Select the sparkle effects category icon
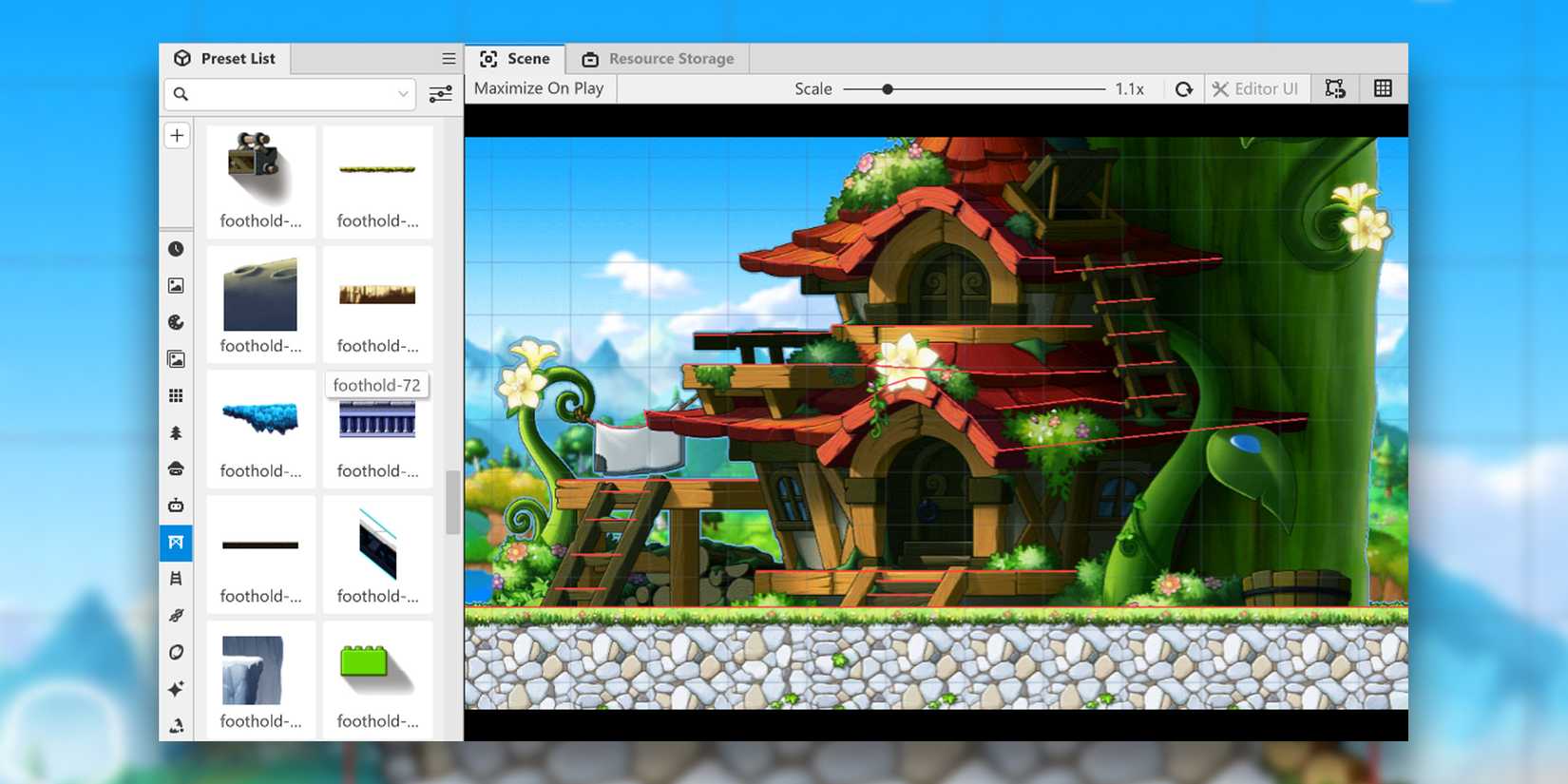The width and height of the screenshot is (1568, 784). coord(176,689)
